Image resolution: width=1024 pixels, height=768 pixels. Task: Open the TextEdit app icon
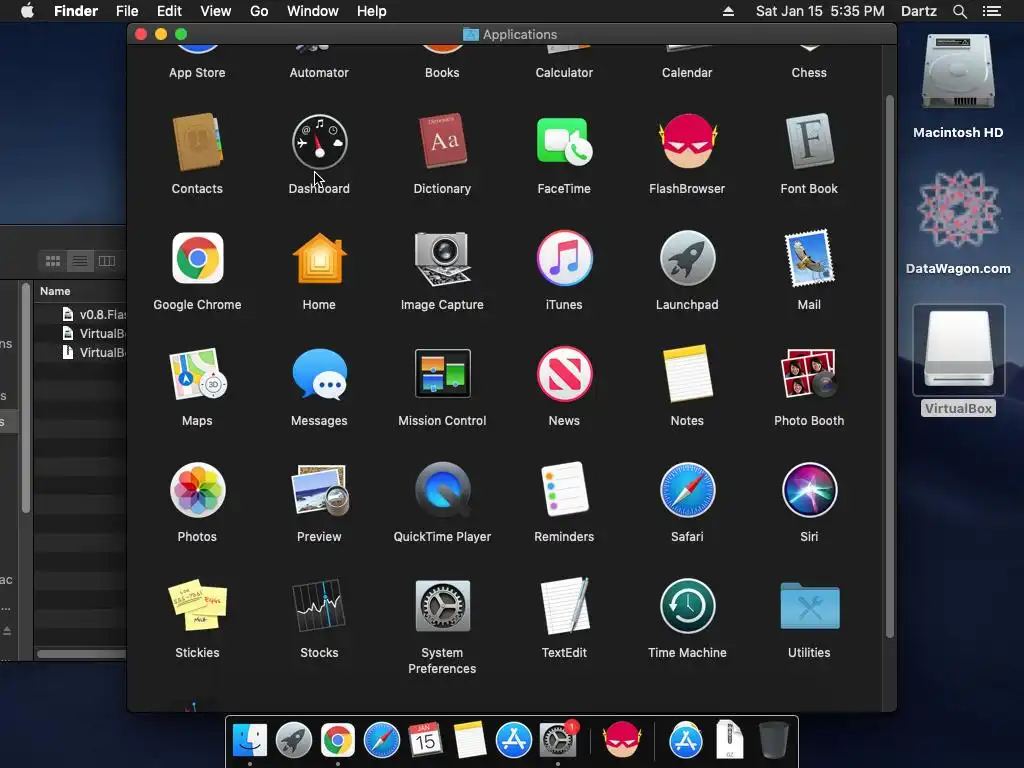click(564, 605)
